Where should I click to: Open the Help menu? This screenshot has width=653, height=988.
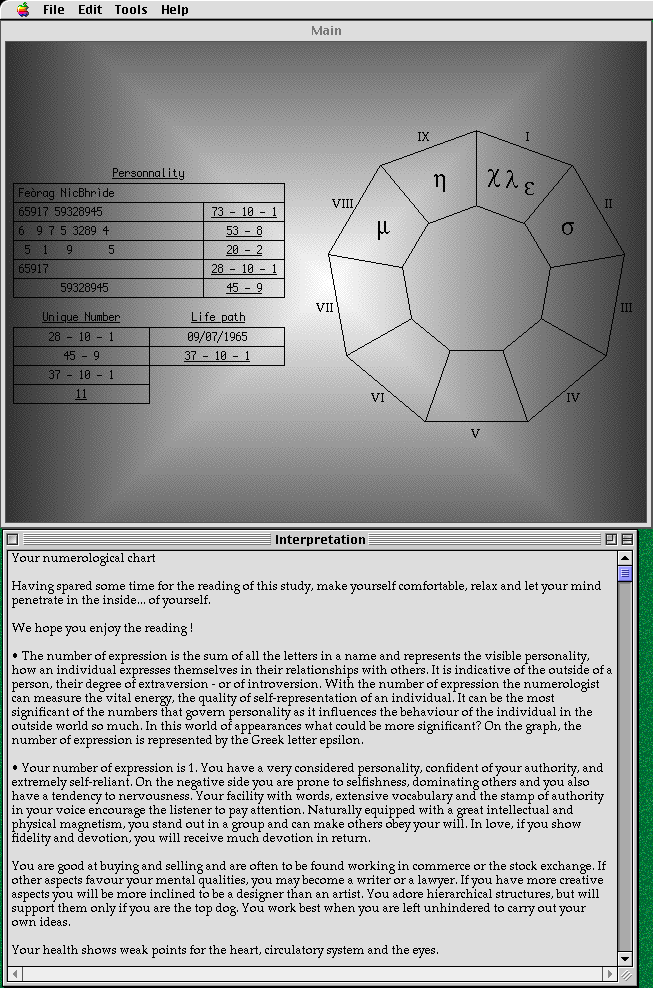(175, 9)
